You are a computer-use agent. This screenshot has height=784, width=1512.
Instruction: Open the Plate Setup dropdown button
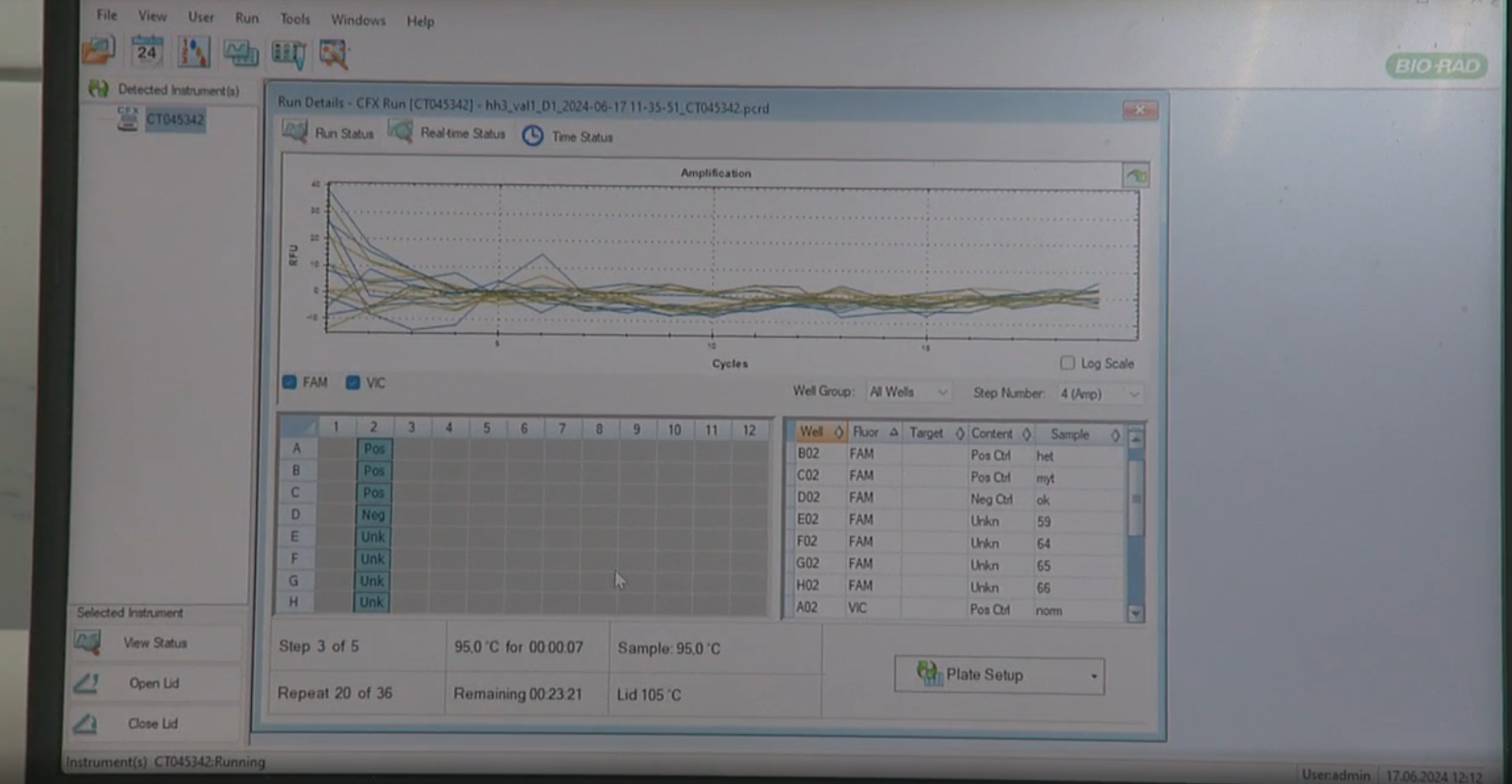tap(999, 675)
